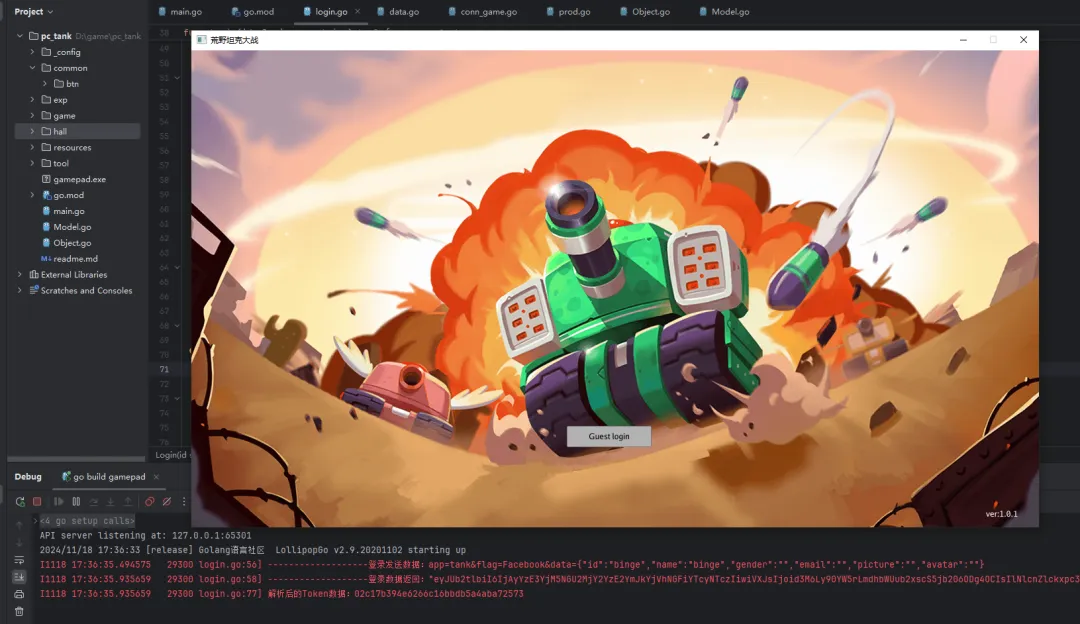Click the Debug tool window title
Image resolution: width=1080 pixels, height=624 pixels.
(x=28, y=477)
